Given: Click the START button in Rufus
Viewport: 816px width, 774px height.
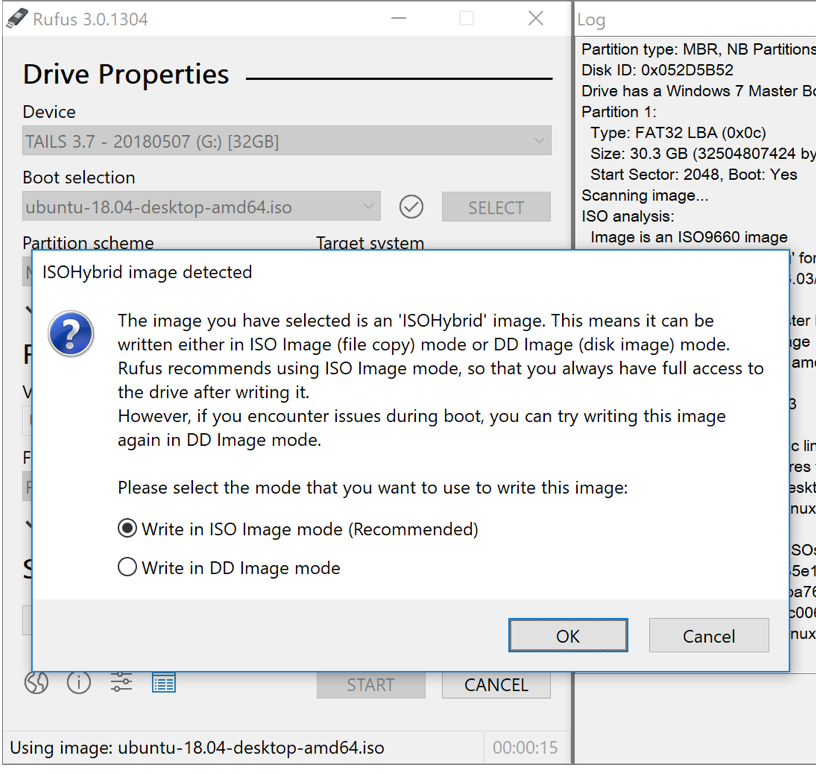Looking at the screenshot, I should click(x=371, y=684).
